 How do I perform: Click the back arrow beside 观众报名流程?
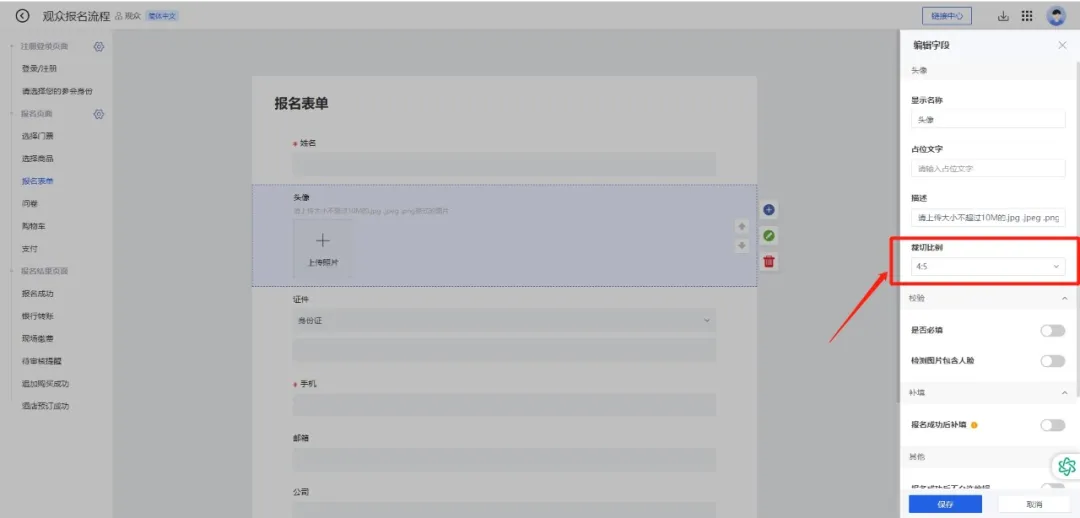pyautogui.click(x=22, y=16)
